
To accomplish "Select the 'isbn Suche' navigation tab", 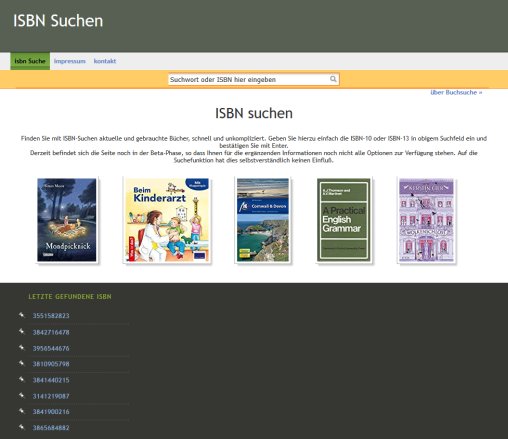I will tap(30, 61).
